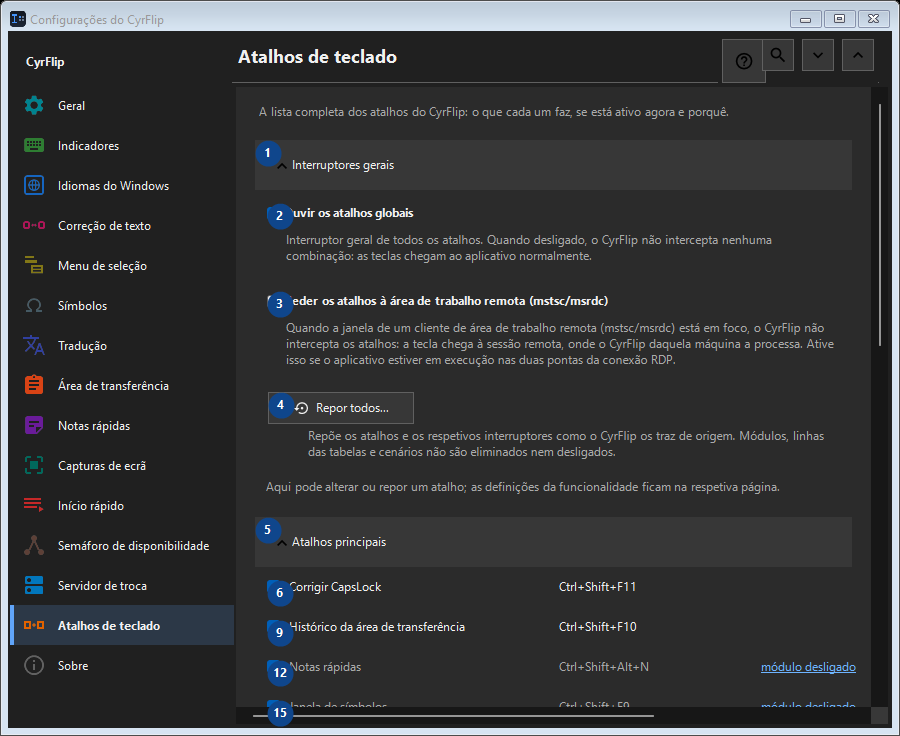Click the vertical scrollbar thumb of the page
The height and width of the screenshot is (736, 900).
point(880,224)
